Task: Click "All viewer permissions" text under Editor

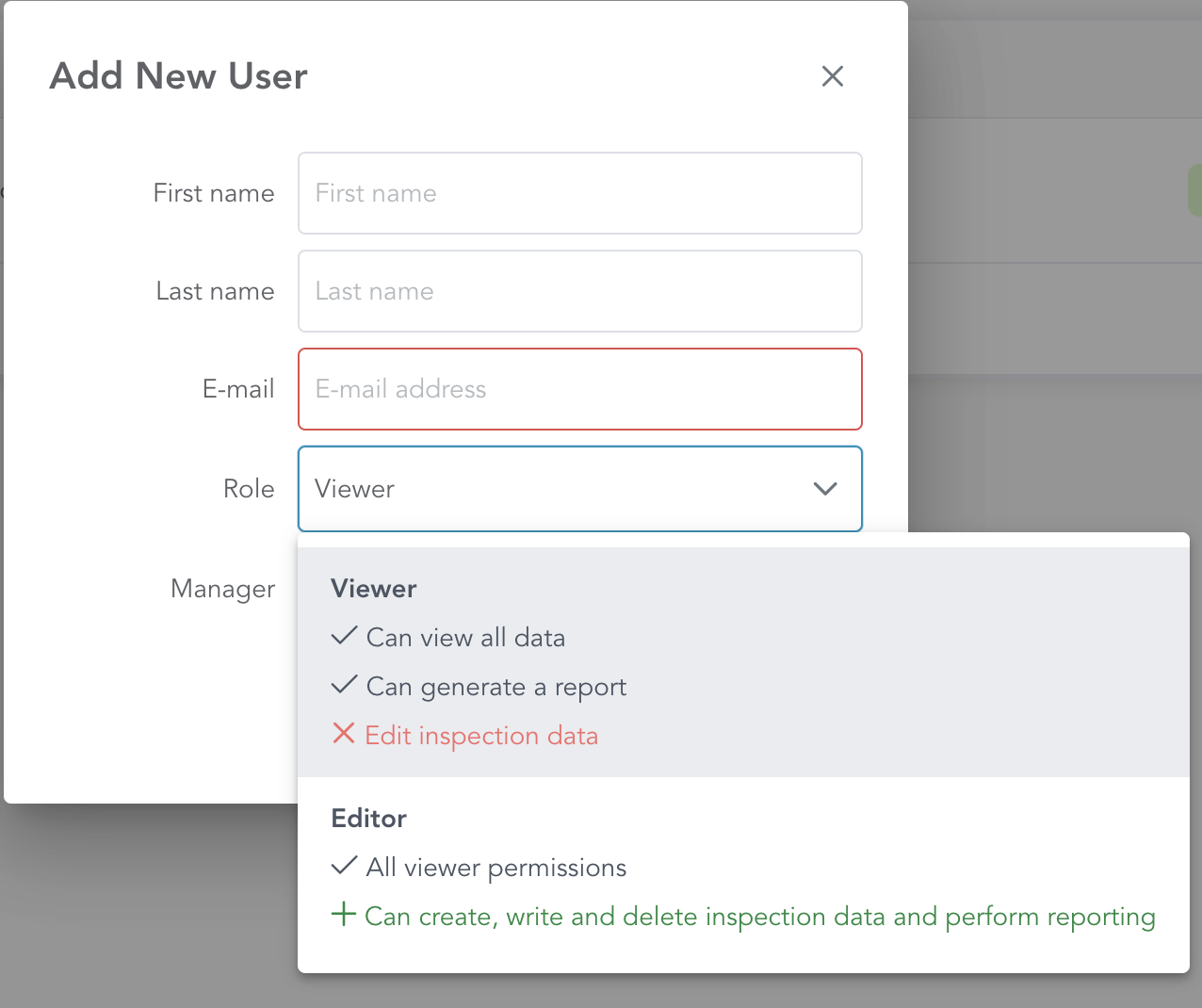Action: tap(495, 868)
